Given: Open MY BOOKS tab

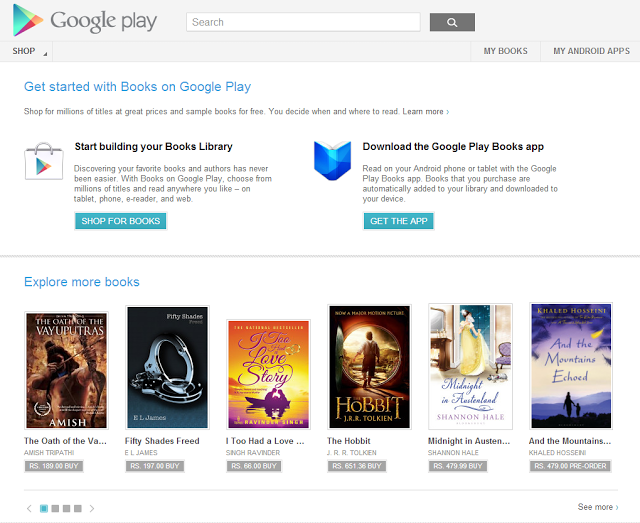Looking at the screenshot, I should coord(505,51).
